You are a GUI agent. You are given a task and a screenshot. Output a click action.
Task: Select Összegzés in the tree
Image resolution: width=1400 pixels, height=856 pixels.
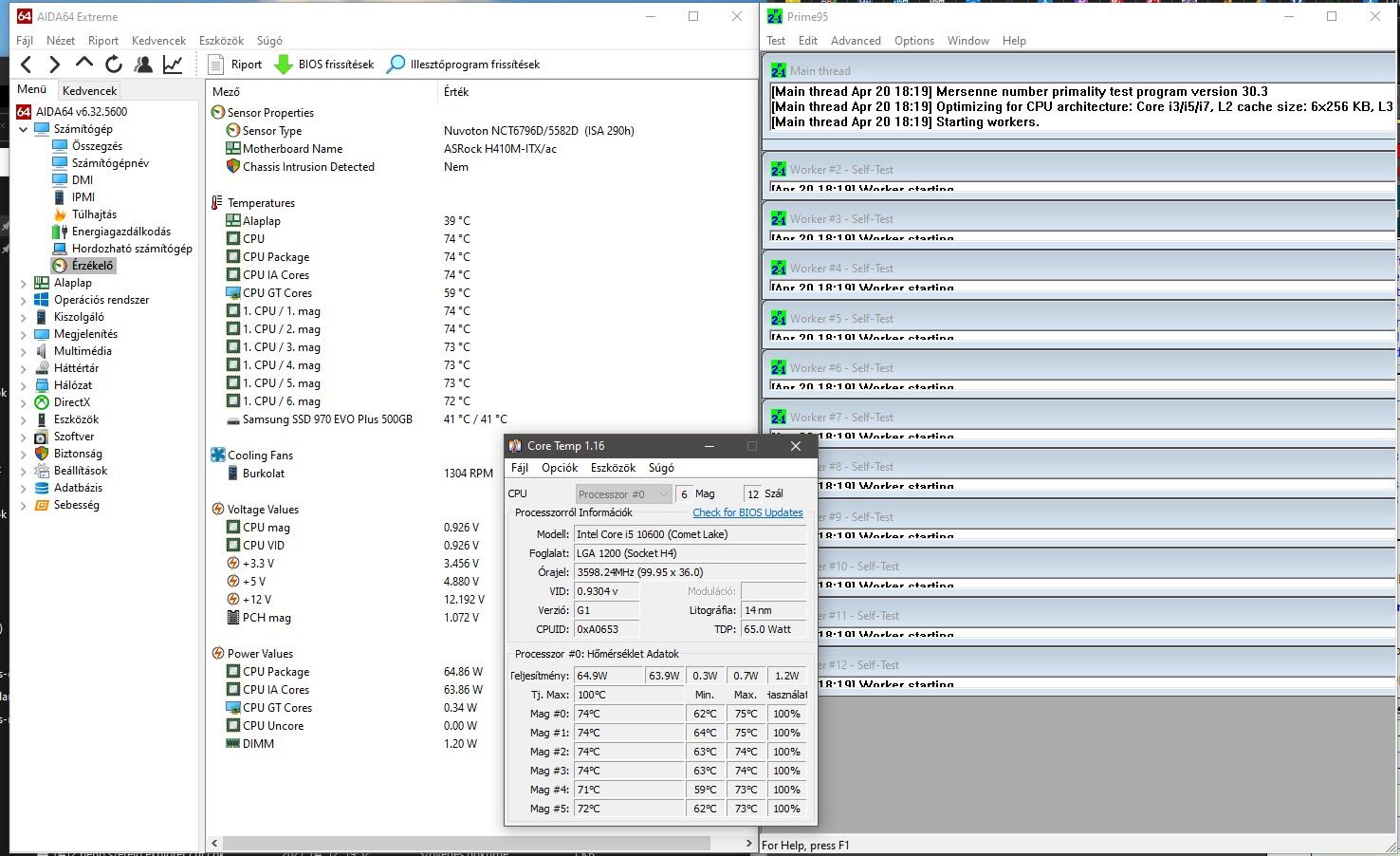point(97,146)
